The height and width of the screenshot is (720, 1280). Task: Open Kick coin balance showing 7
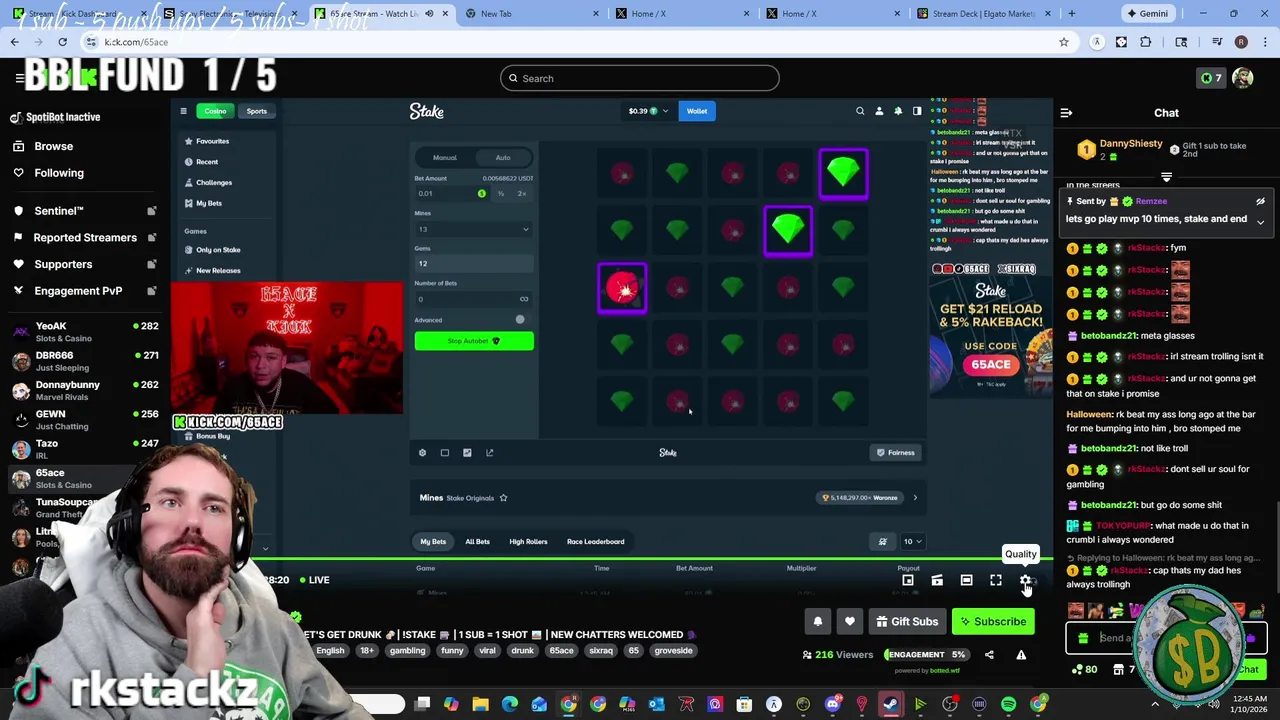pyautogui.click(x=1210, y=78)
